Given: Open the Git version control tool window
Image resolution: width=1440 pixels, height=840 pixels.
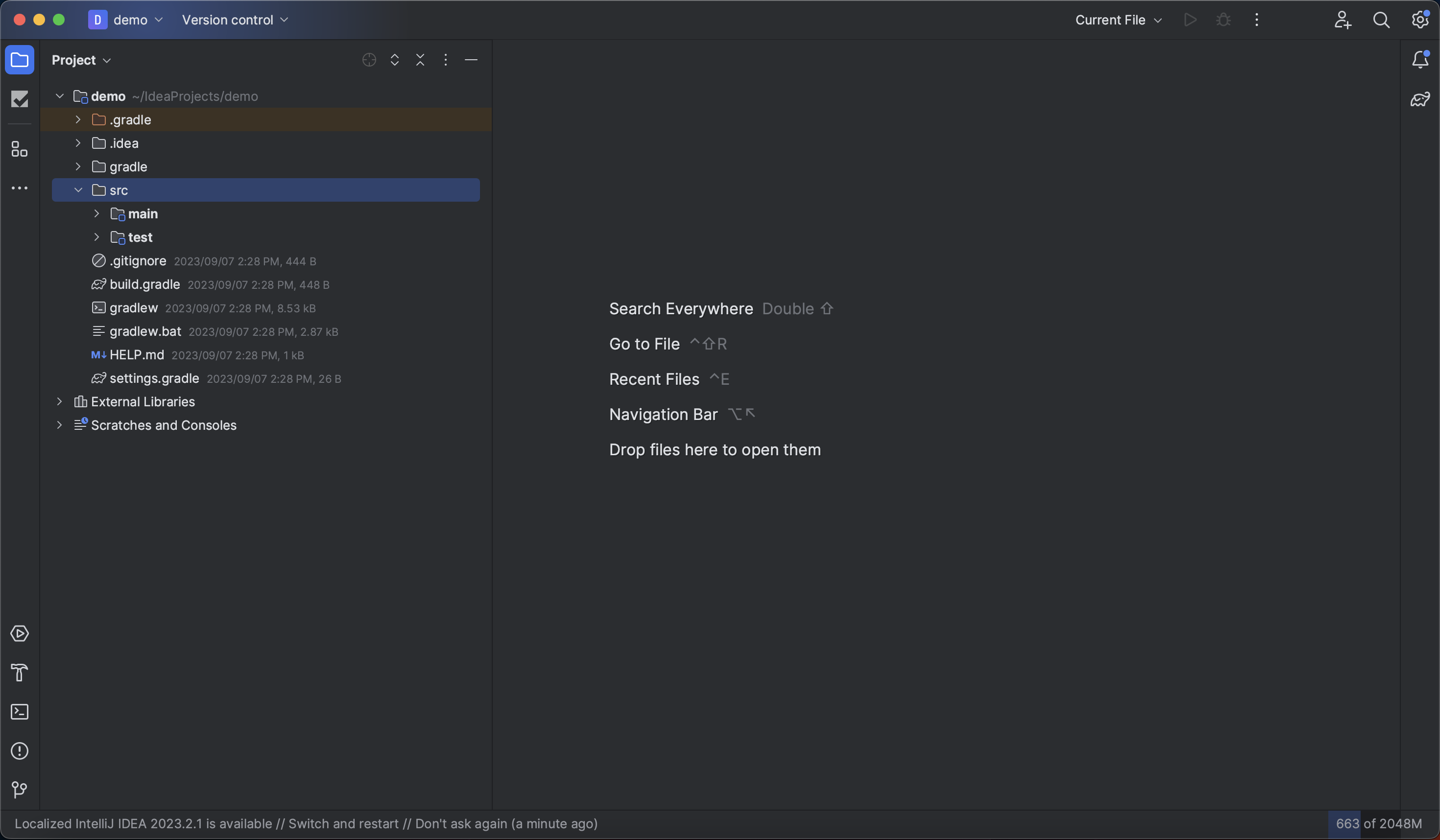Looking at the screenshot, I should pyautogui.click(x=20, y=790).
